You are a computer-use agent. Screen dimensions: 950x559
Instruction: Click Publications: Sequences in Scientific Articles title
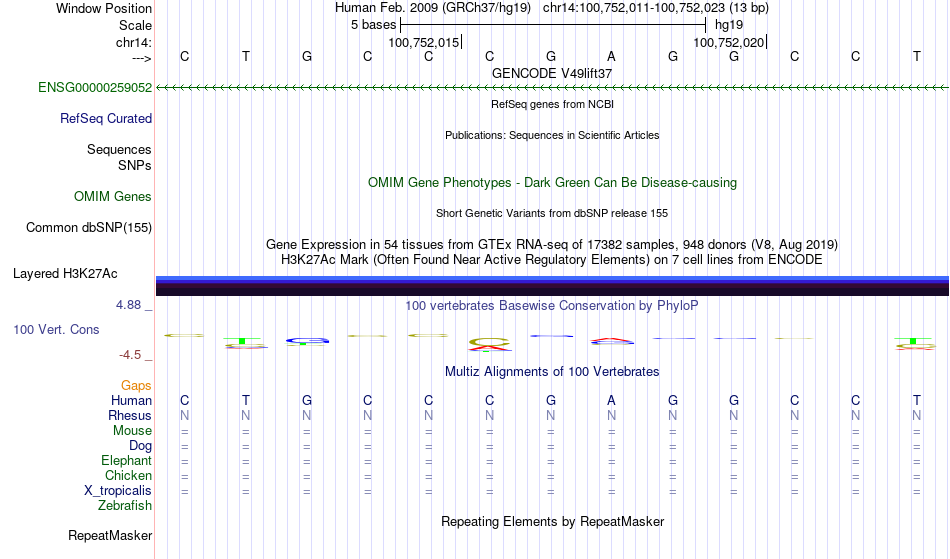(552, 135)
